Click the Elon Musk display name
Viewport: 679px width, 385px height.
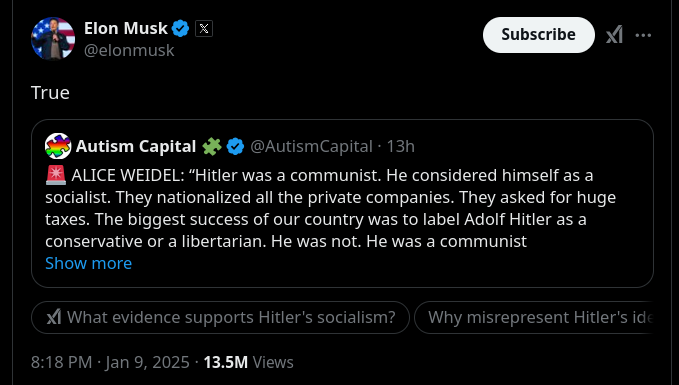pos(126,29)
